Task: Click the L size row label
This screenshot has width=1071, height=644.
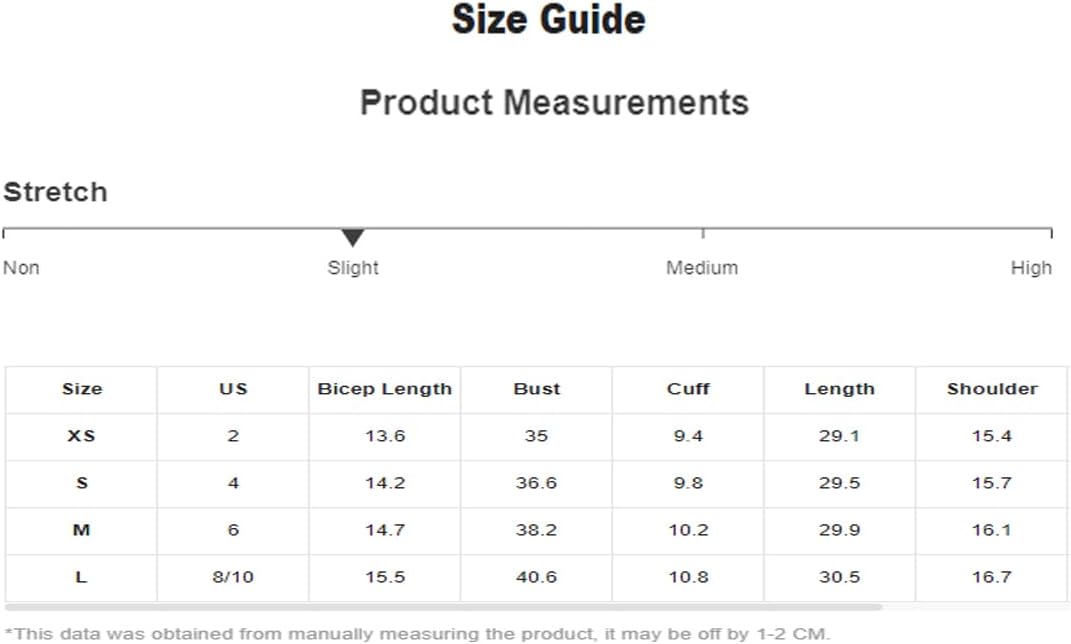Action: pos(81,577)
